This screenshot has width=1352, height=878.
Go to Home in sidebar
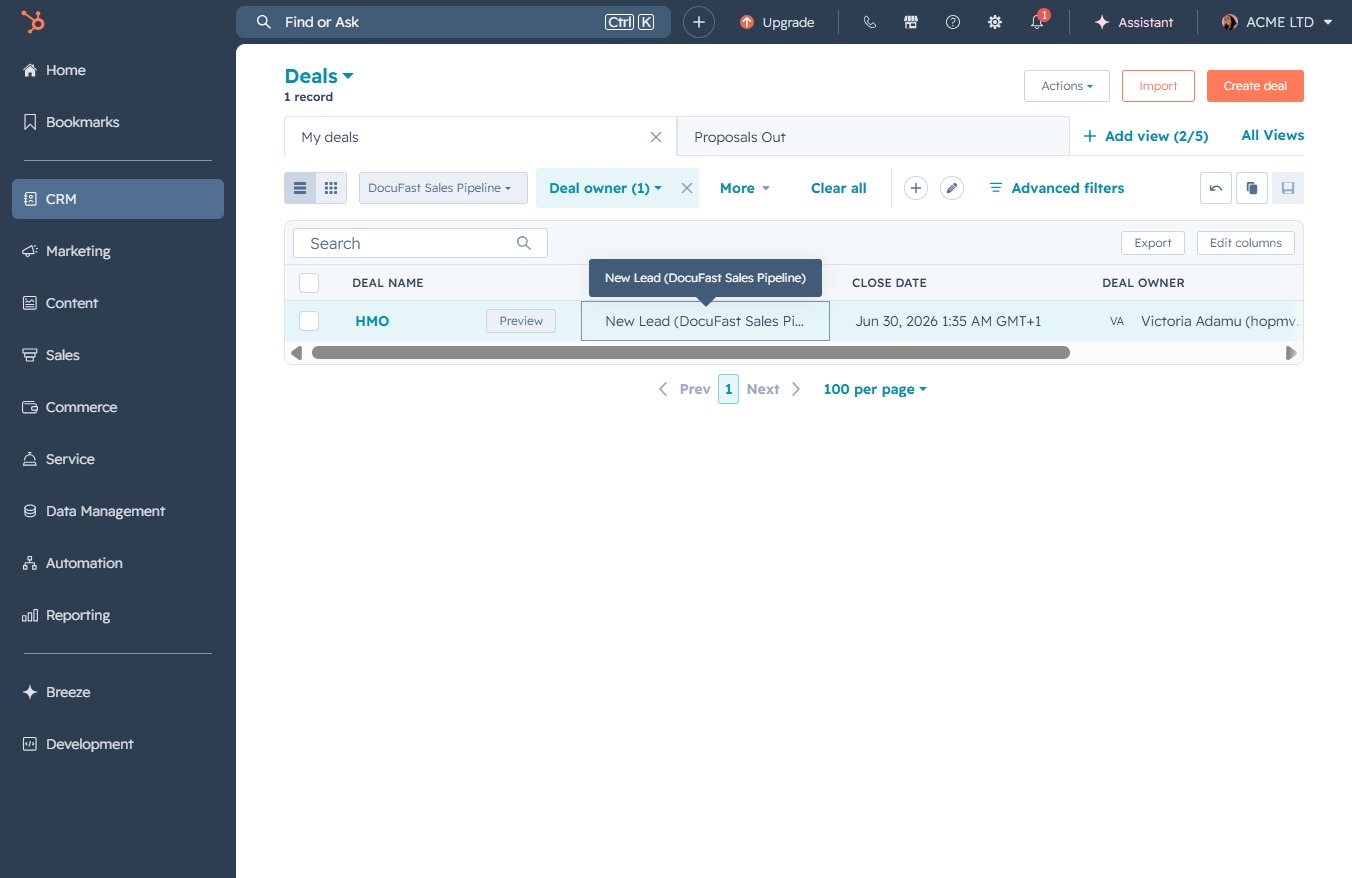[x=118, y=70]
